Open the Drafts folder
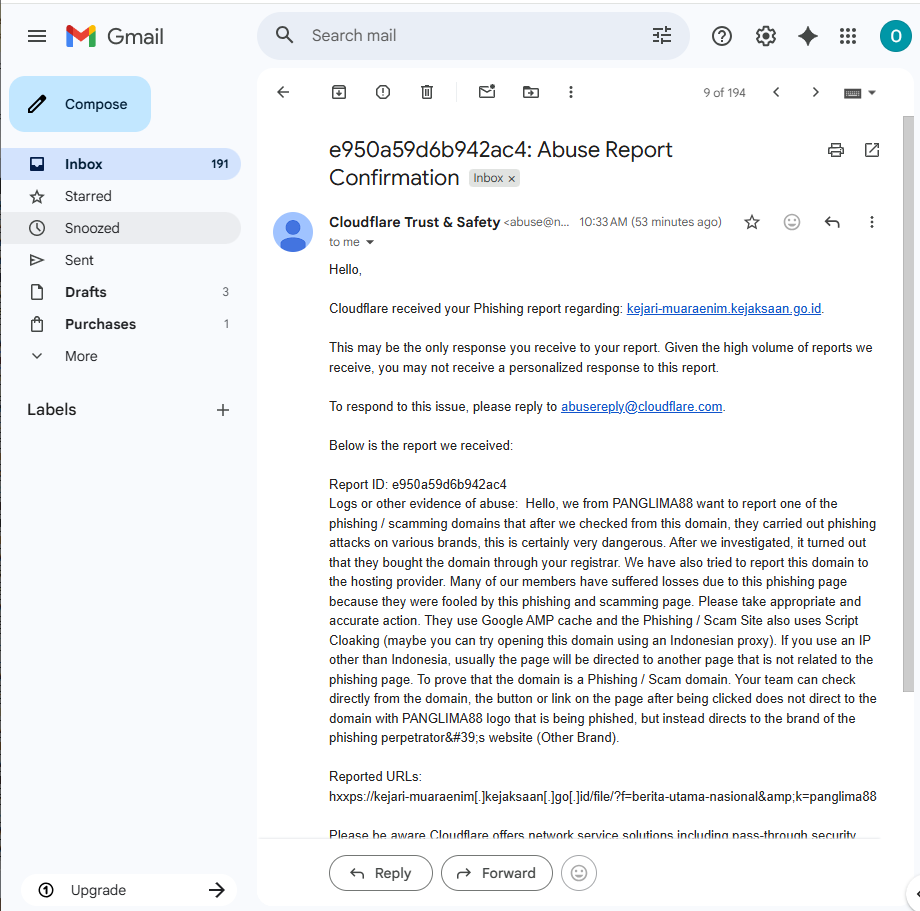 coord(121,292)
